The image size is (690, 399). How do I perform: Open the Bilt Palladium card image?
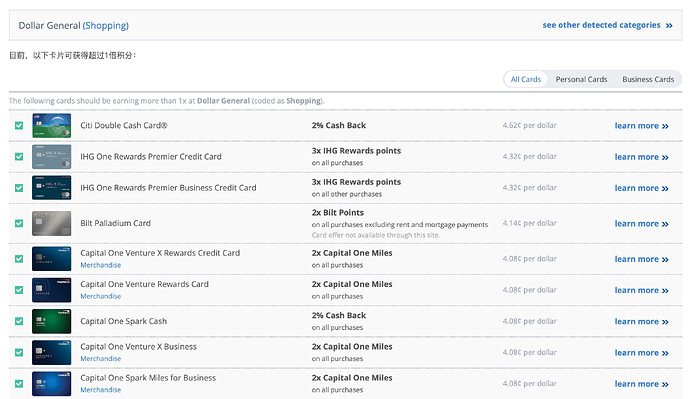51,223
